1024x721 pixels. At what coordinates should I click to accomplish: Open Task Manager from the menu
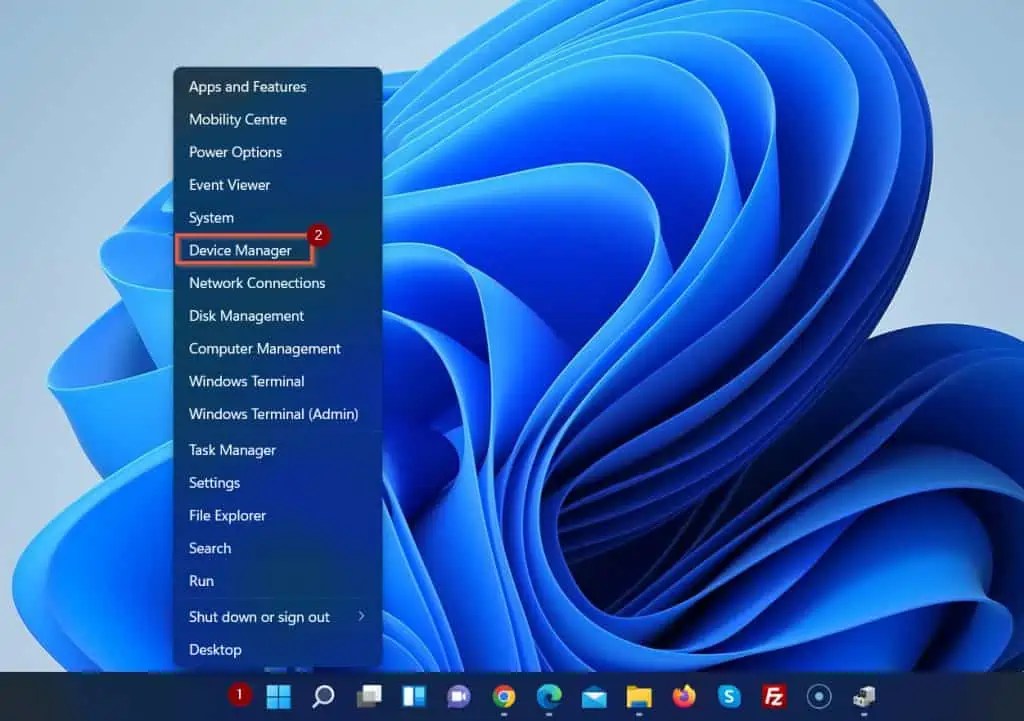pos(232,450)
